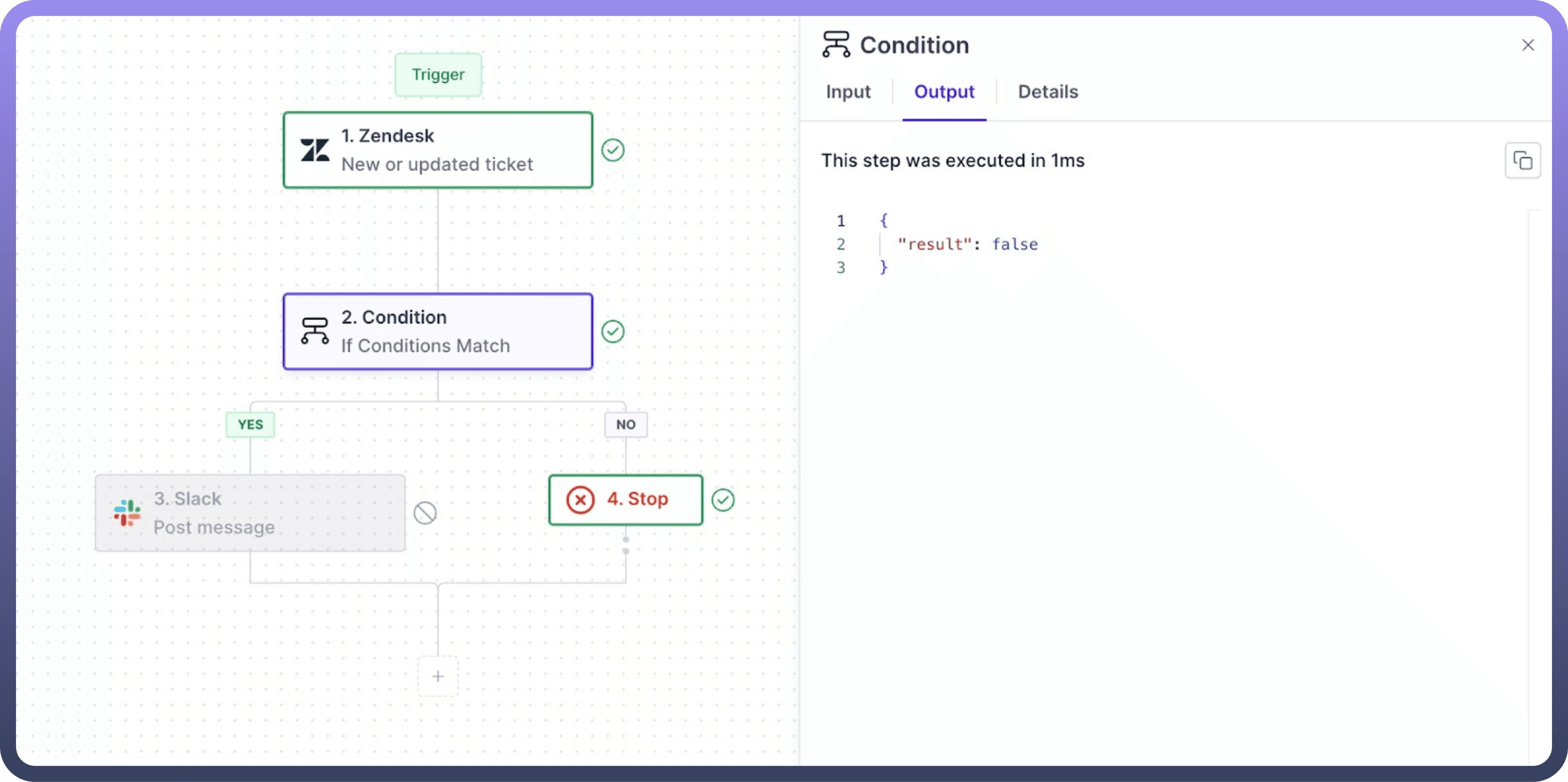Toggle the NO branch path visibility

(625, 424)
